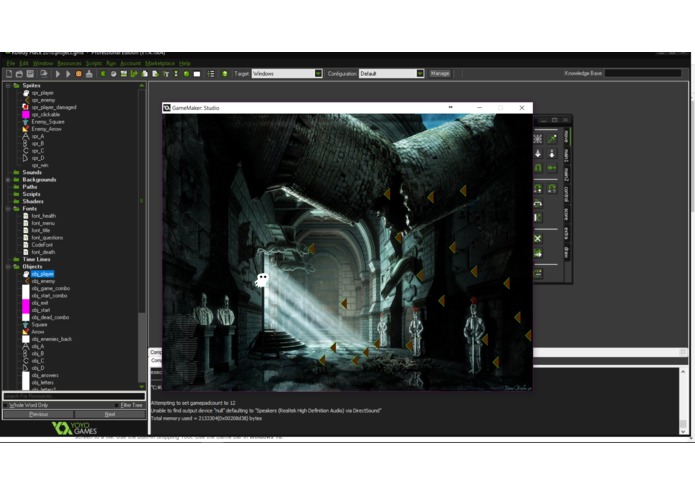Select magenta spr_clickable sprite
The height and width of the screenshot is (494, 695).
45,114
